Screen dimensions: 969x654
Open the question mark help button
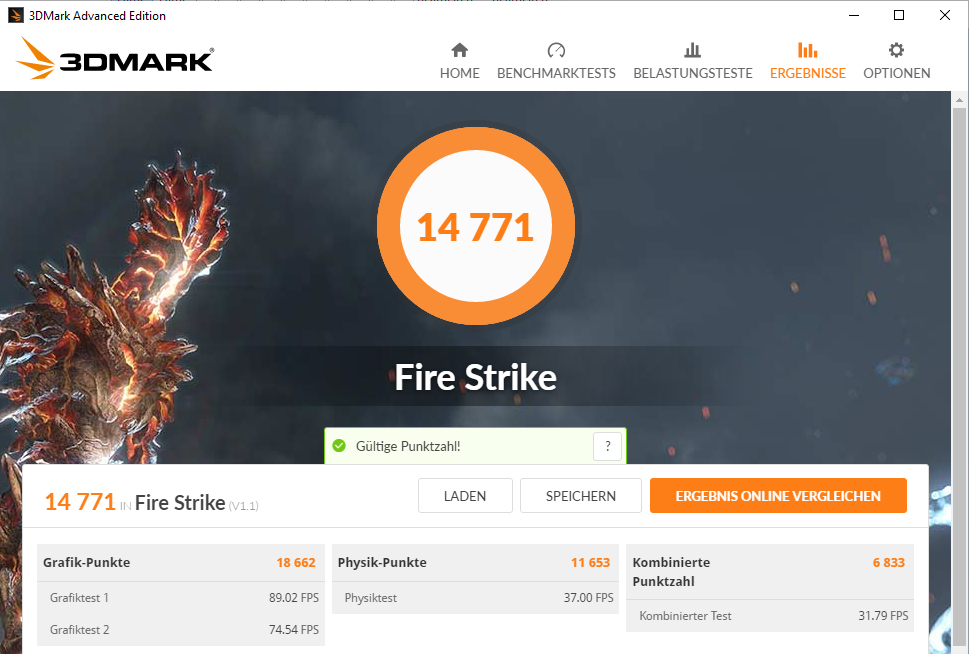[607, 446]
